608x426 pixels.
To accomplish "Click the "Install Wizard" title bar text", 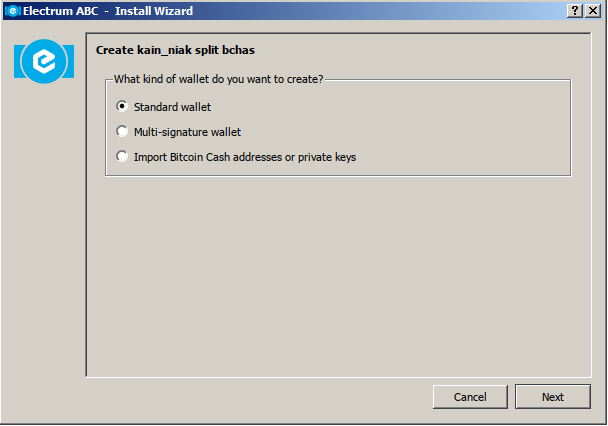I will tap(154, 11).
